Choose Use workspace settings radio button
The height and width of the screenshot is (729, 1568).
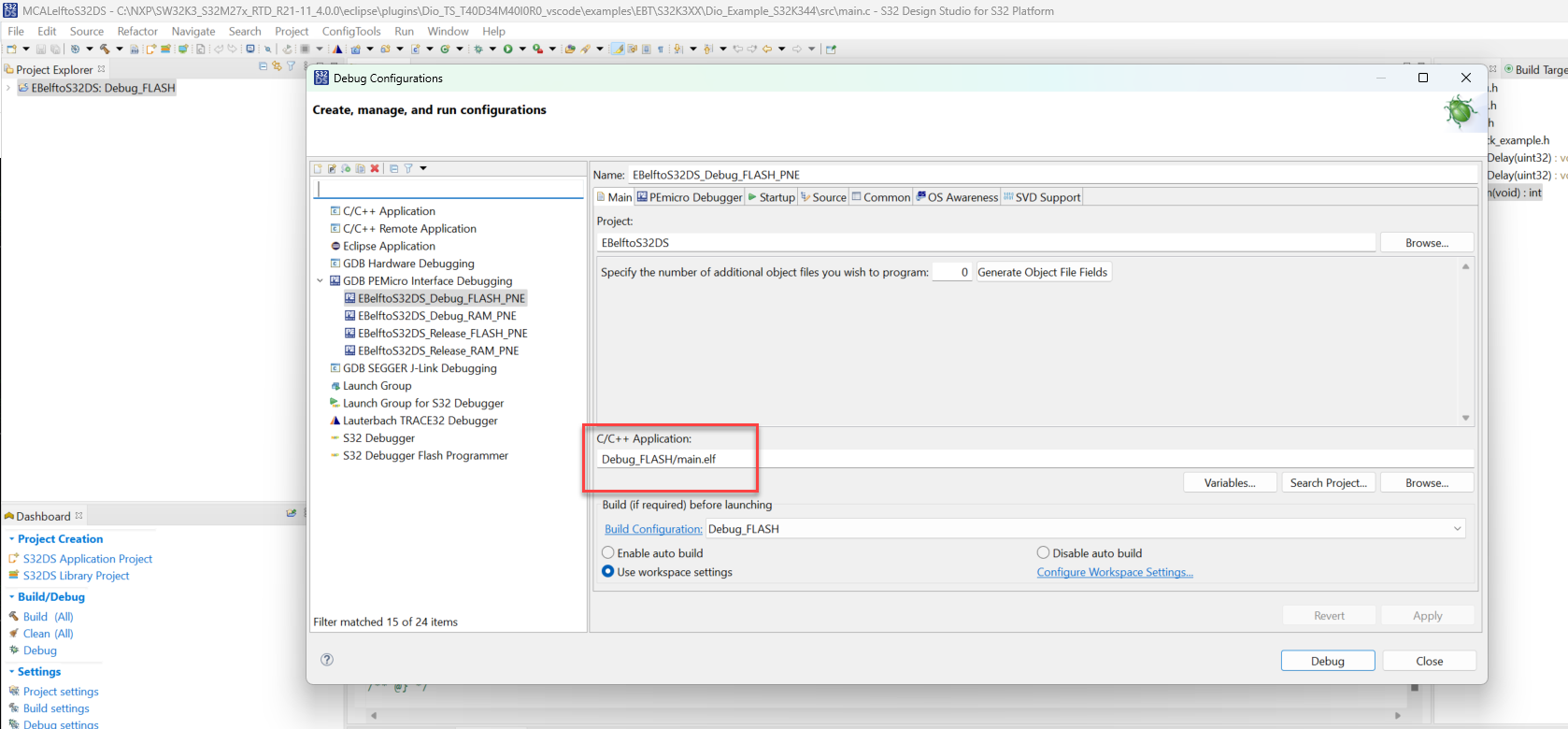(608, 572)
